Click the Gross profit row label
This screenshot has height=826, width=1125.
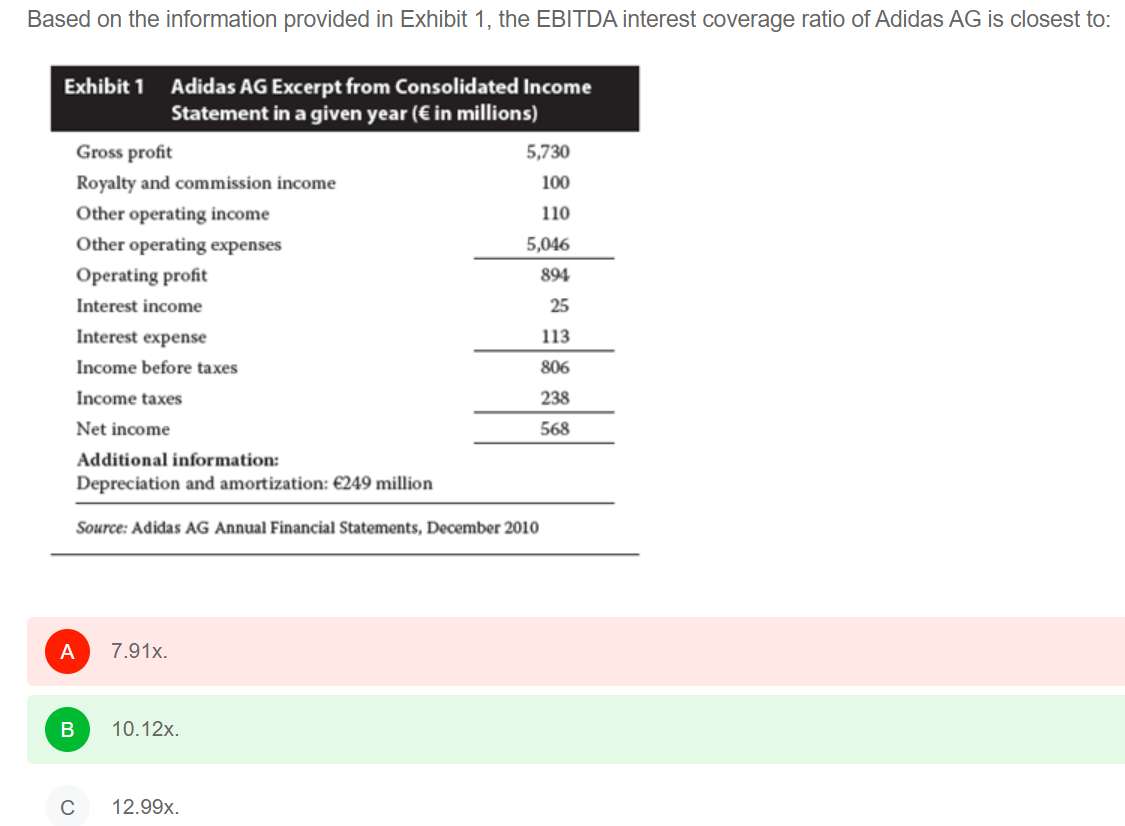(x=124, y=152)
